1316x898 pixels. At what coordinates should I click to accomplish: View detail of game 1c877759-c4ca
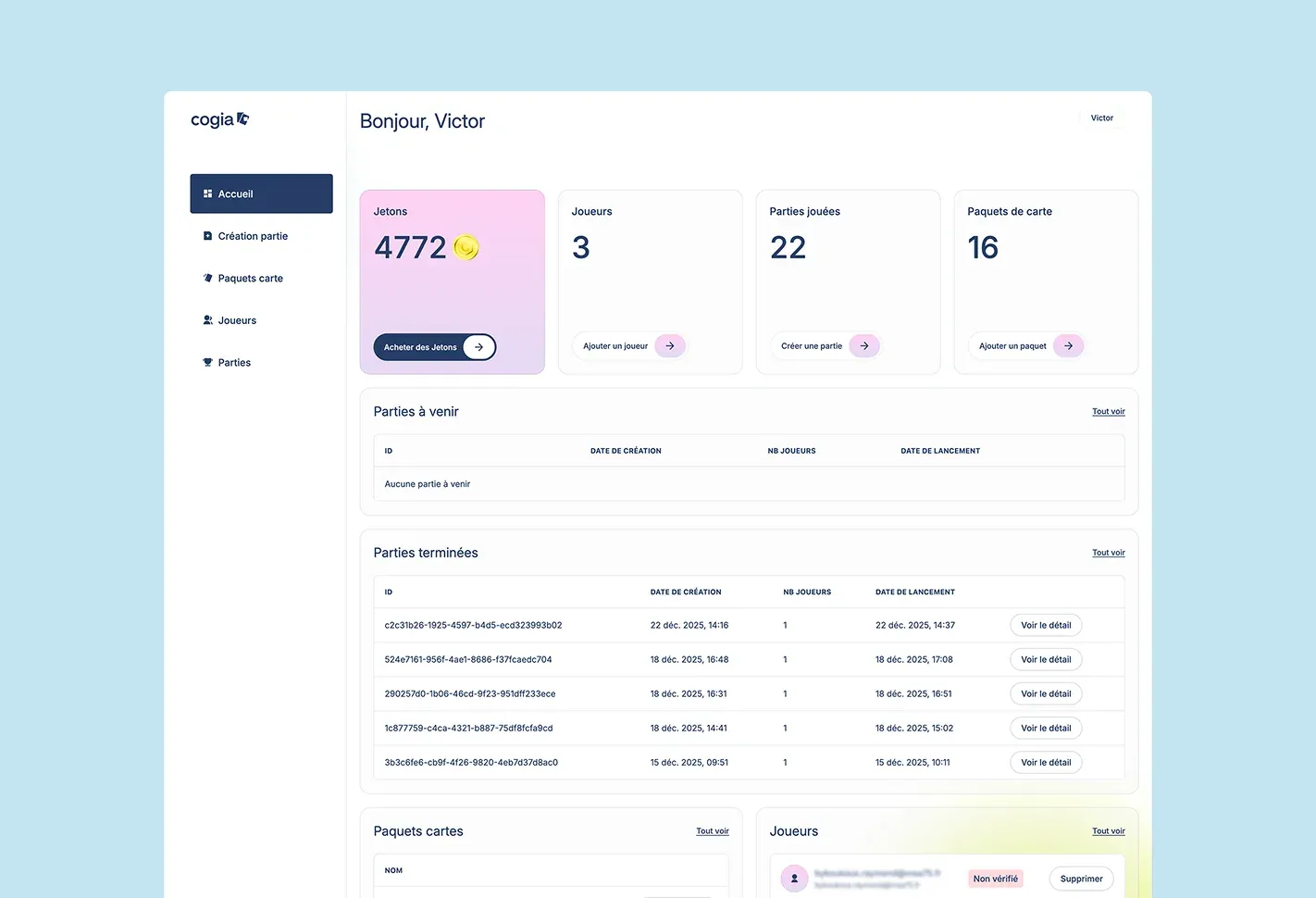pyautogui.click(x=1046, y=728)
